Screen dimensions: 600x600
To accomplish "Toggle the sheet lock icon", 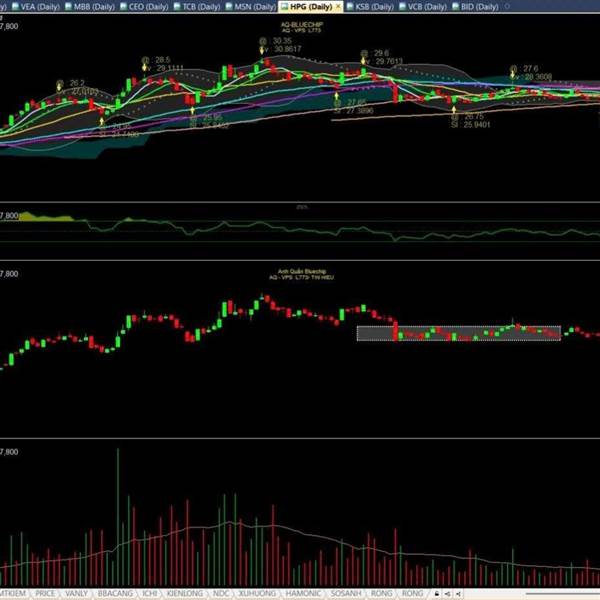I will (437, 594).
